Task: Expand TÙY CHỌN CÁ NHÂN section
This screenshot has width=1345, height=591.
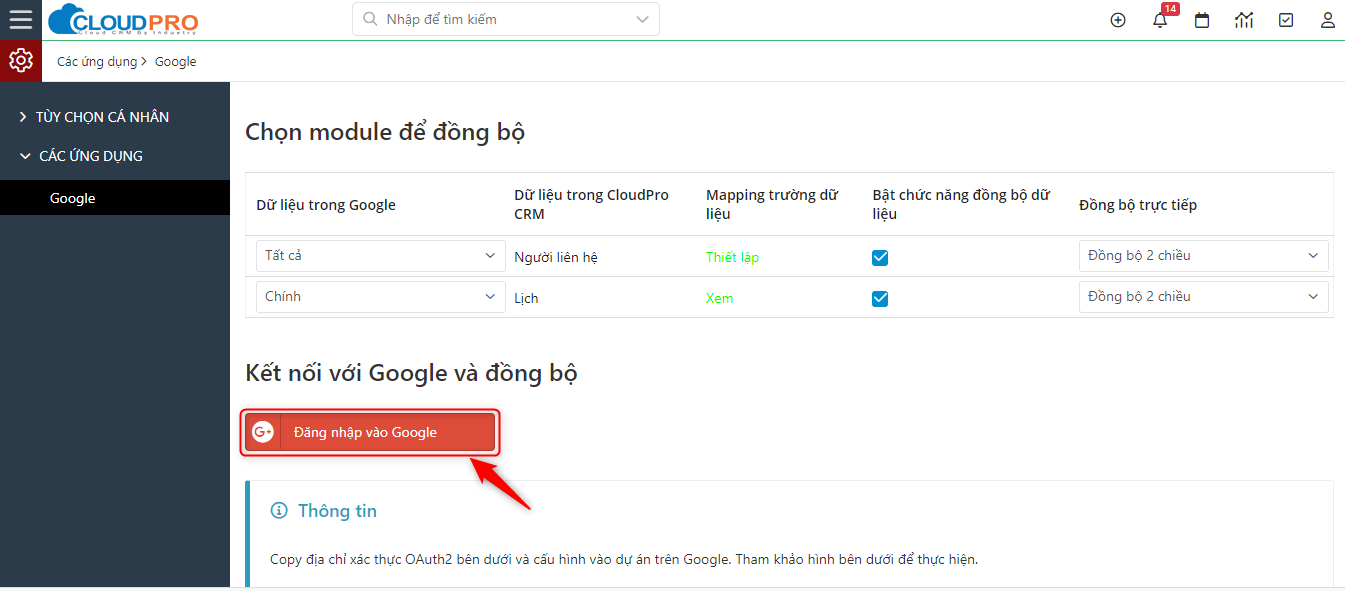Action: (x=94, y=117)
